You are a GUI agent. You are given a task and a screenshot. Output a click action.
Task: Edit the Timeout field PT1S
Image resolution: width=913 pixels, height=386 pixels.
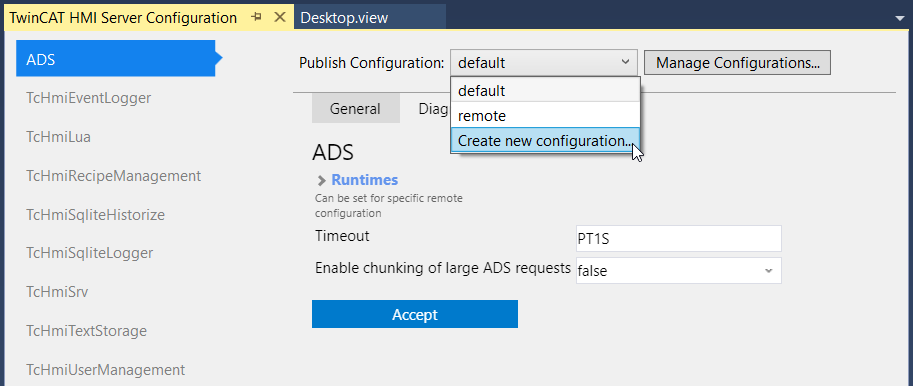click(x=679, y=239)
